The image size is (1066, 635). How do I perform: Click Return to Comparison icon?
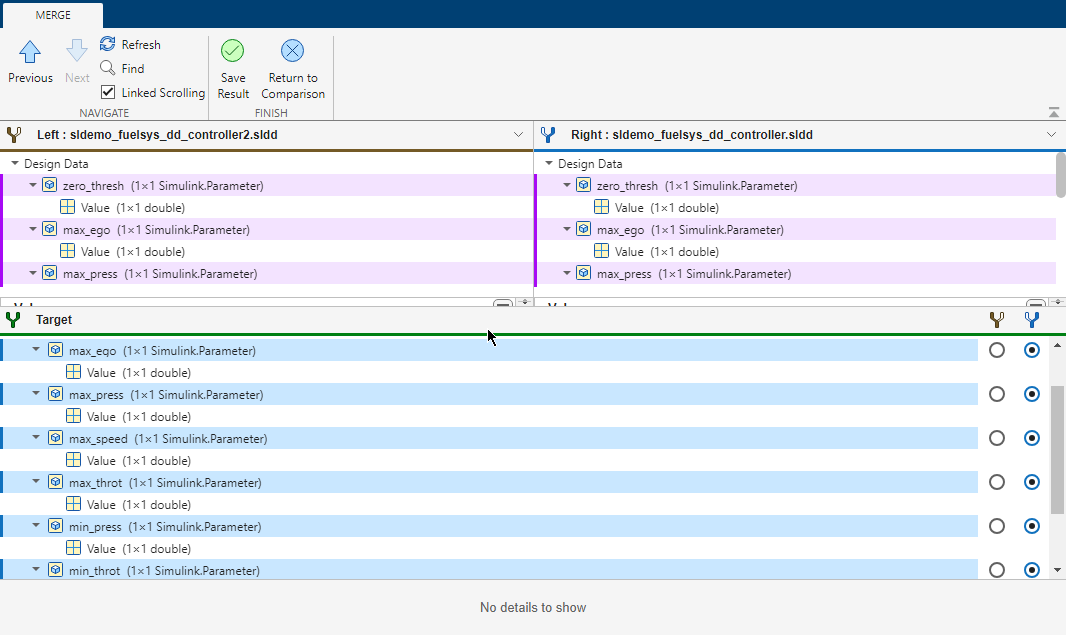pyautogui.click(x=292, y=51)
